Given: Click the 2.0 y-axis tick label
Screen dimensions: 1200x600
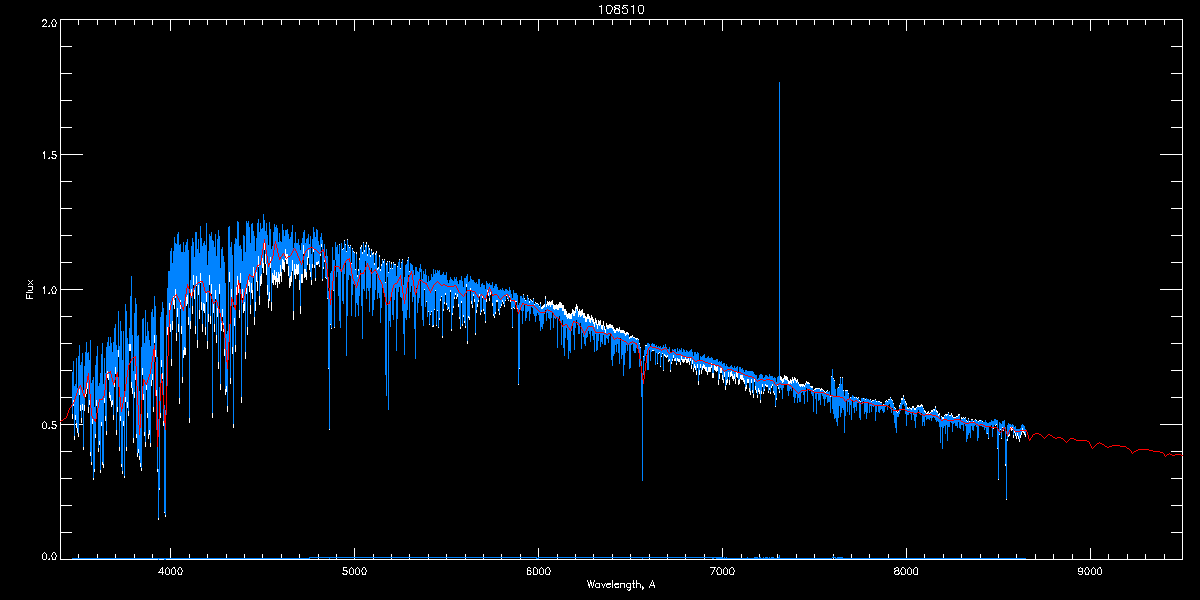Looking at the screenshot, I should (47, 22).
